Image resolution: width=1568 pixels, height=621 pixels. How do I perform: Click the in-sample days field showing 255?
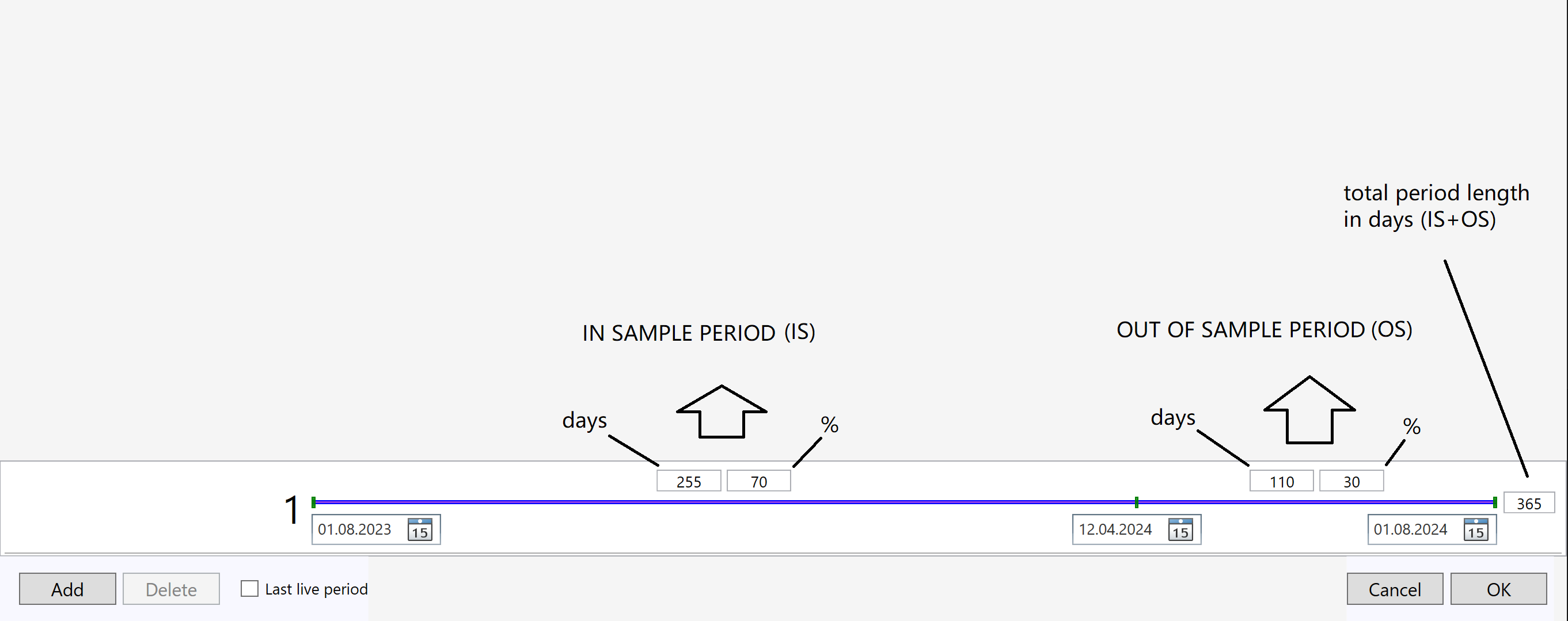click(689, 481)
